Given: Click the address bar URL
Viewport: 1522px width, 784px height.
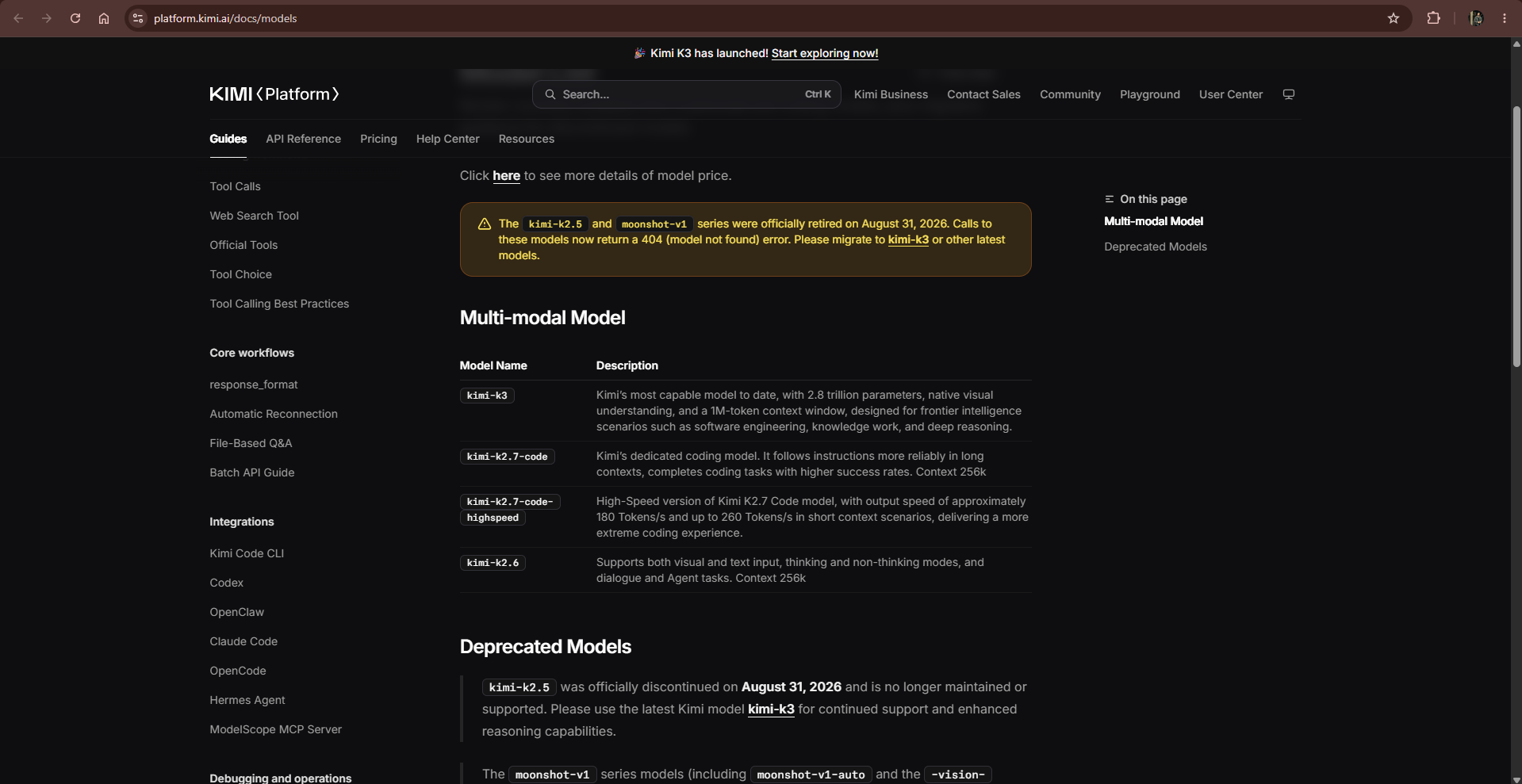Looking at the screenshot, I should [x=225, y=18].
